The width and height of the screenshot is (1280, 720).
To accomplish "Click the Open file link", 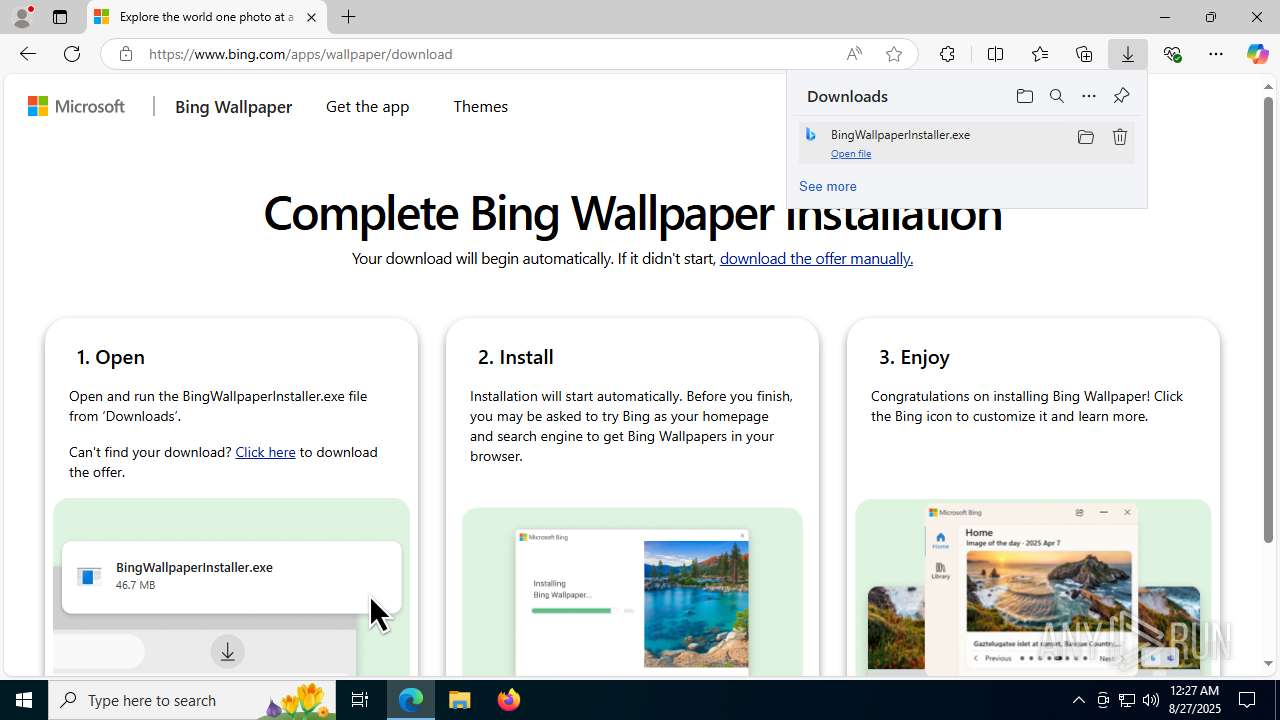I will click(851, 154).
